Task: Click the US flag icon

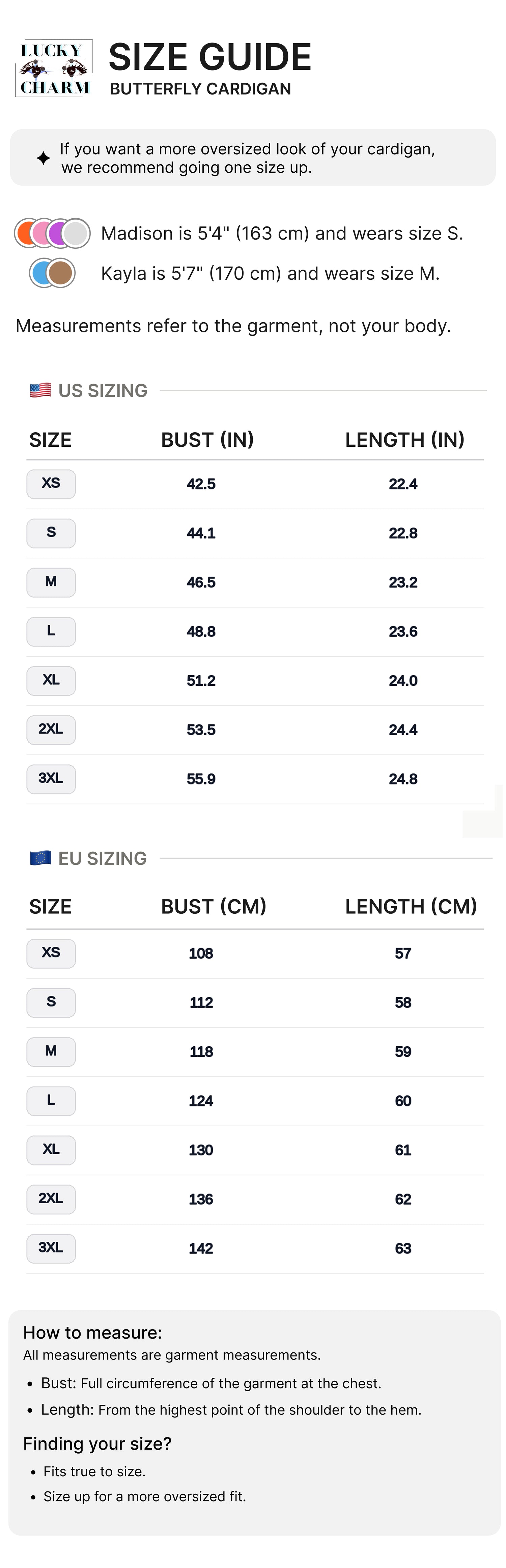Action: 40,390
